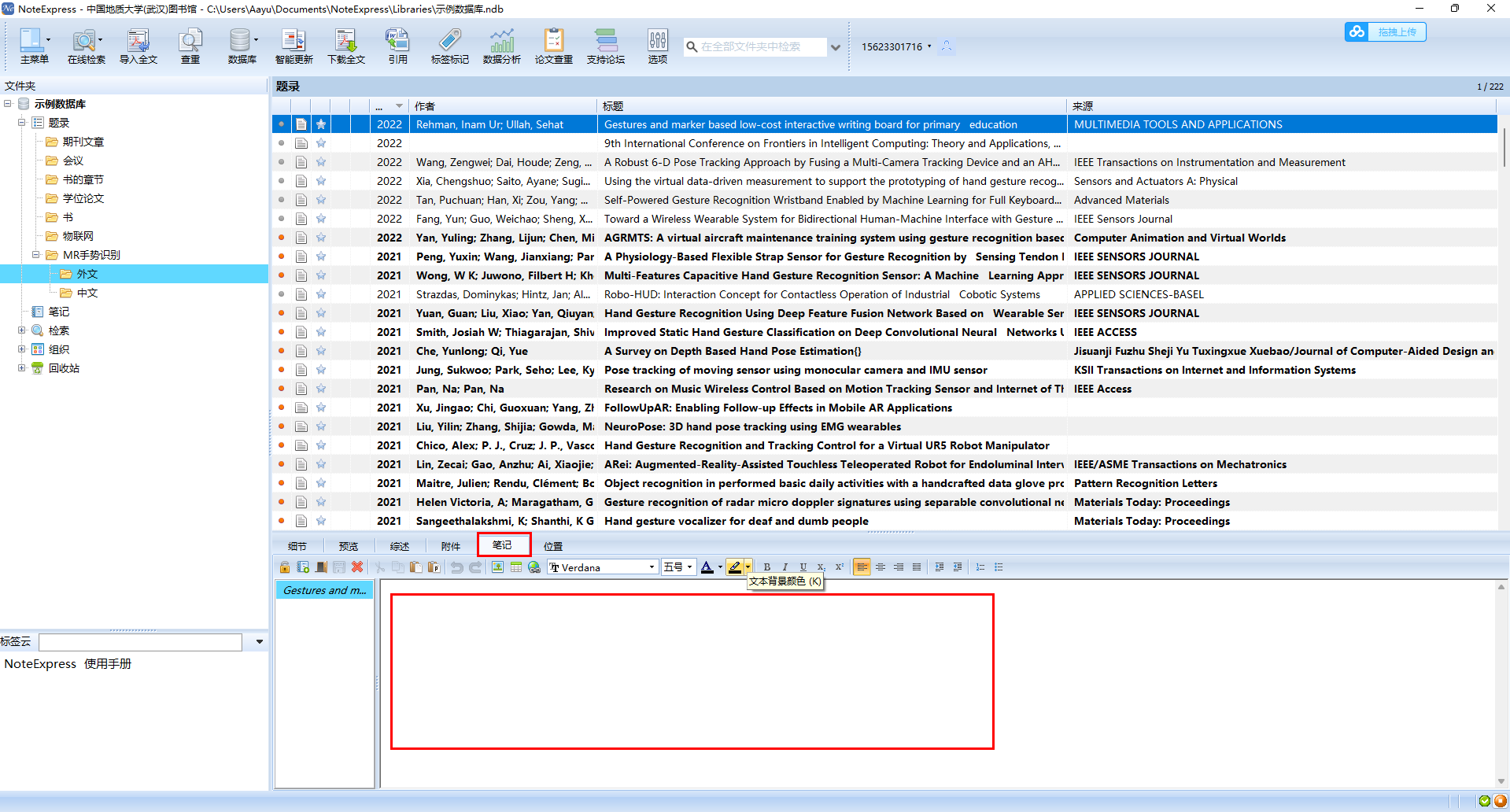Click the 智能更新 smart update icon

coord(294,46)
